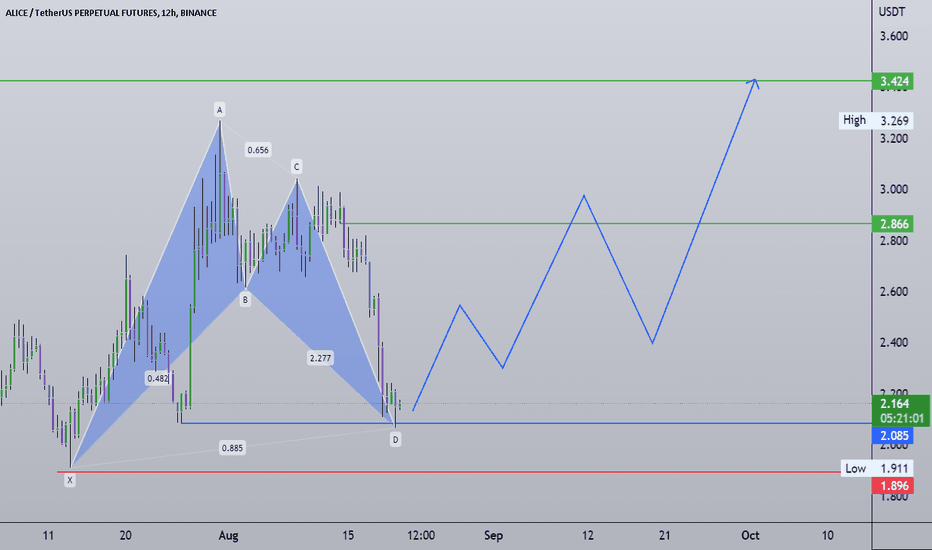Click the 2.800 price axis tick
932x550 pixels.
[x=894, y=241]
